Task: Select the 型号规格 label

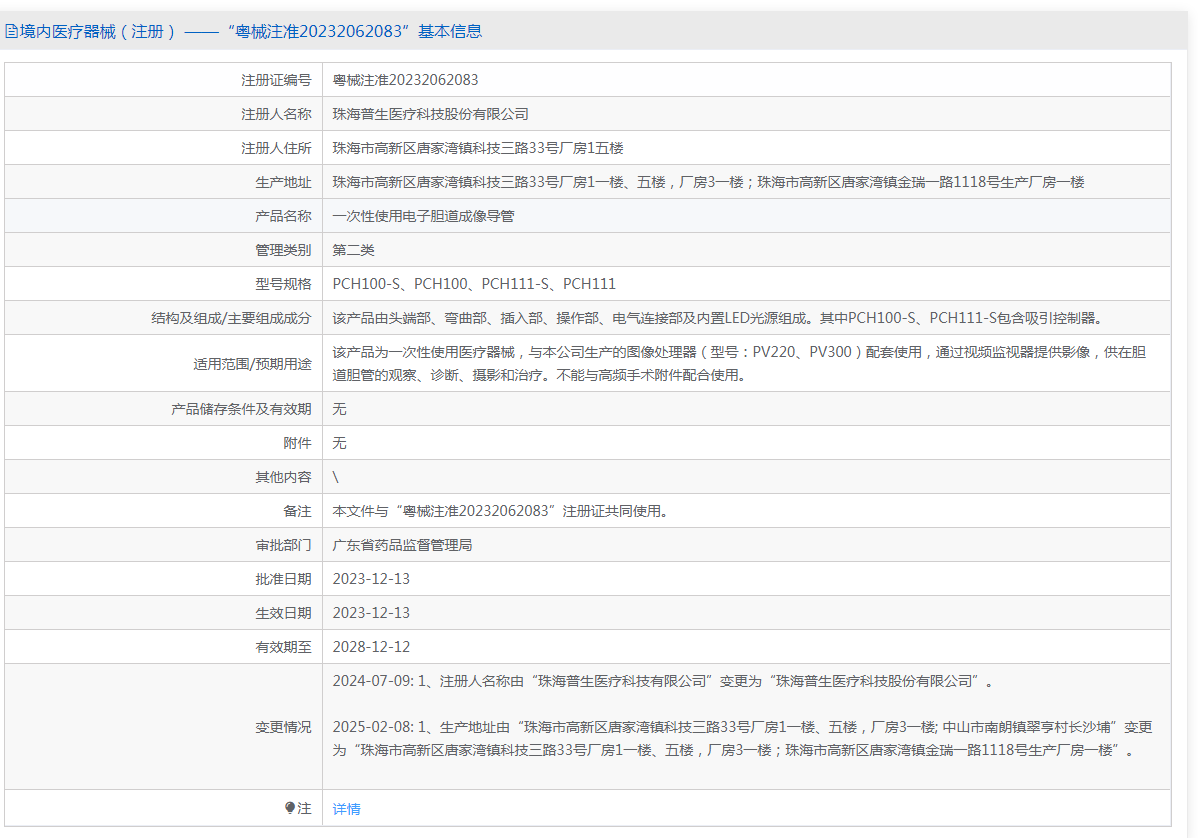Action: (x=283, y=284)
